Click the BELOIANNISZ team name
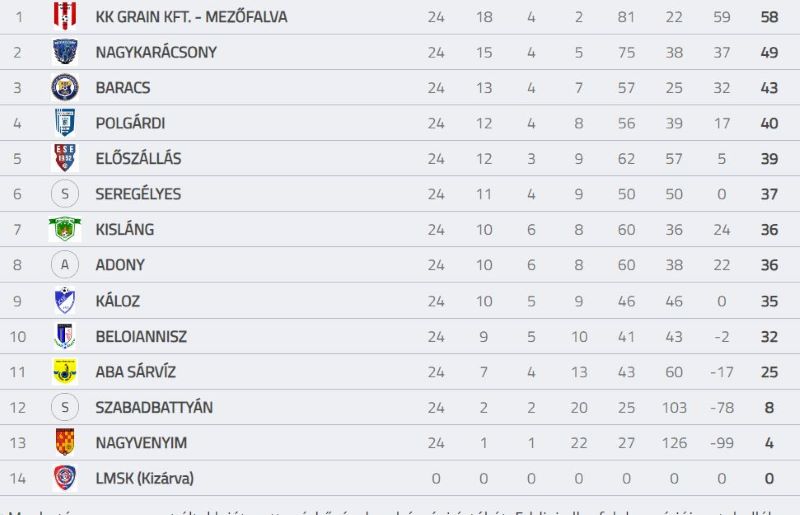 click(x=141, y=336)
